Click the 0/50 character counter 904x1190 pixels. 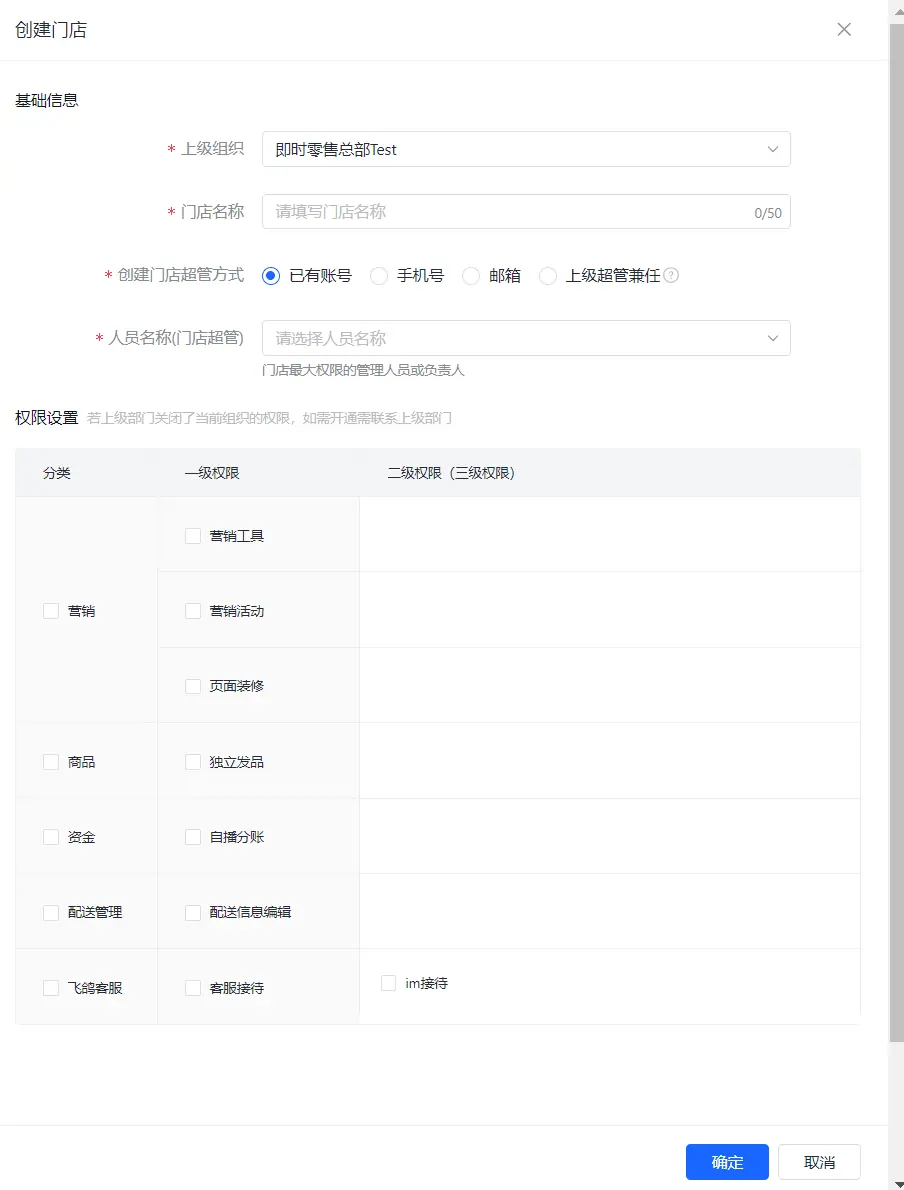pos(767,213)
